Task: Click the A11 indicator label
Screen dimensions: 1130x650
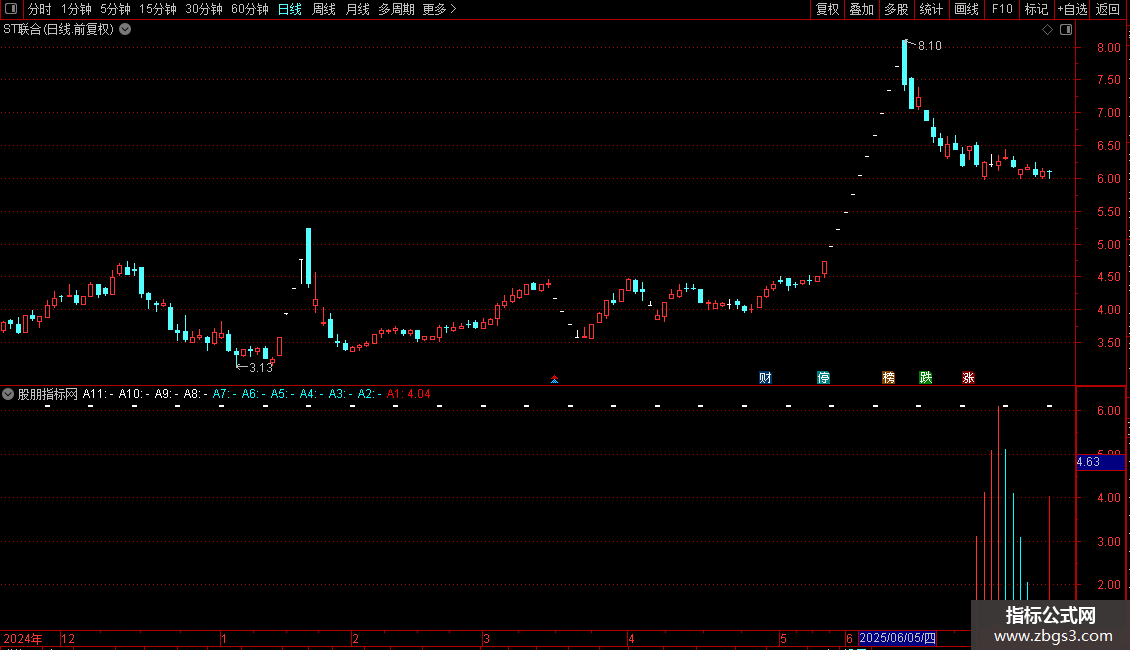Action: (x=97, y=394)
